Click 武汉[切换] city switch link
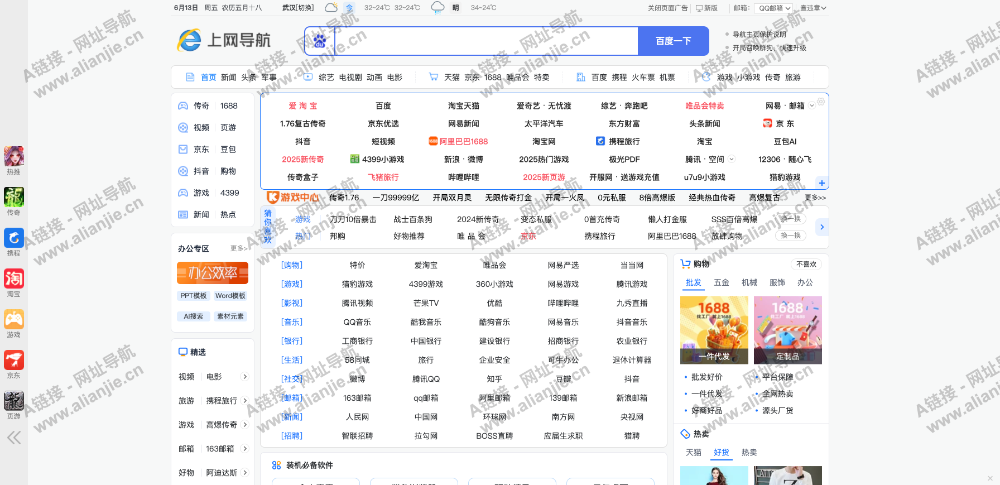 299,8
